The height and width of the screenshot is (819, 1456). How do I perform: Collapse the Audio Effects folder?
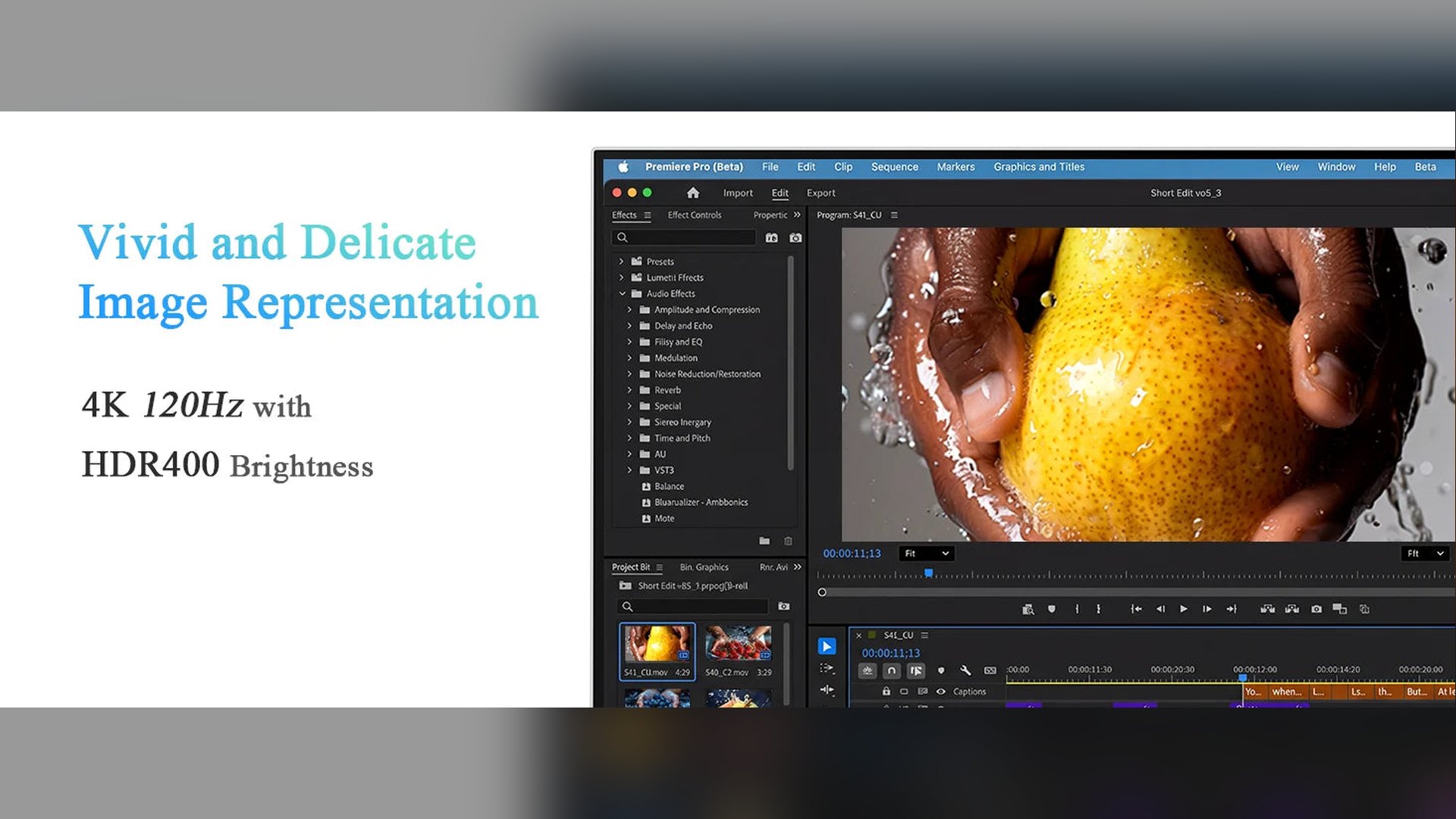(622, 293)
